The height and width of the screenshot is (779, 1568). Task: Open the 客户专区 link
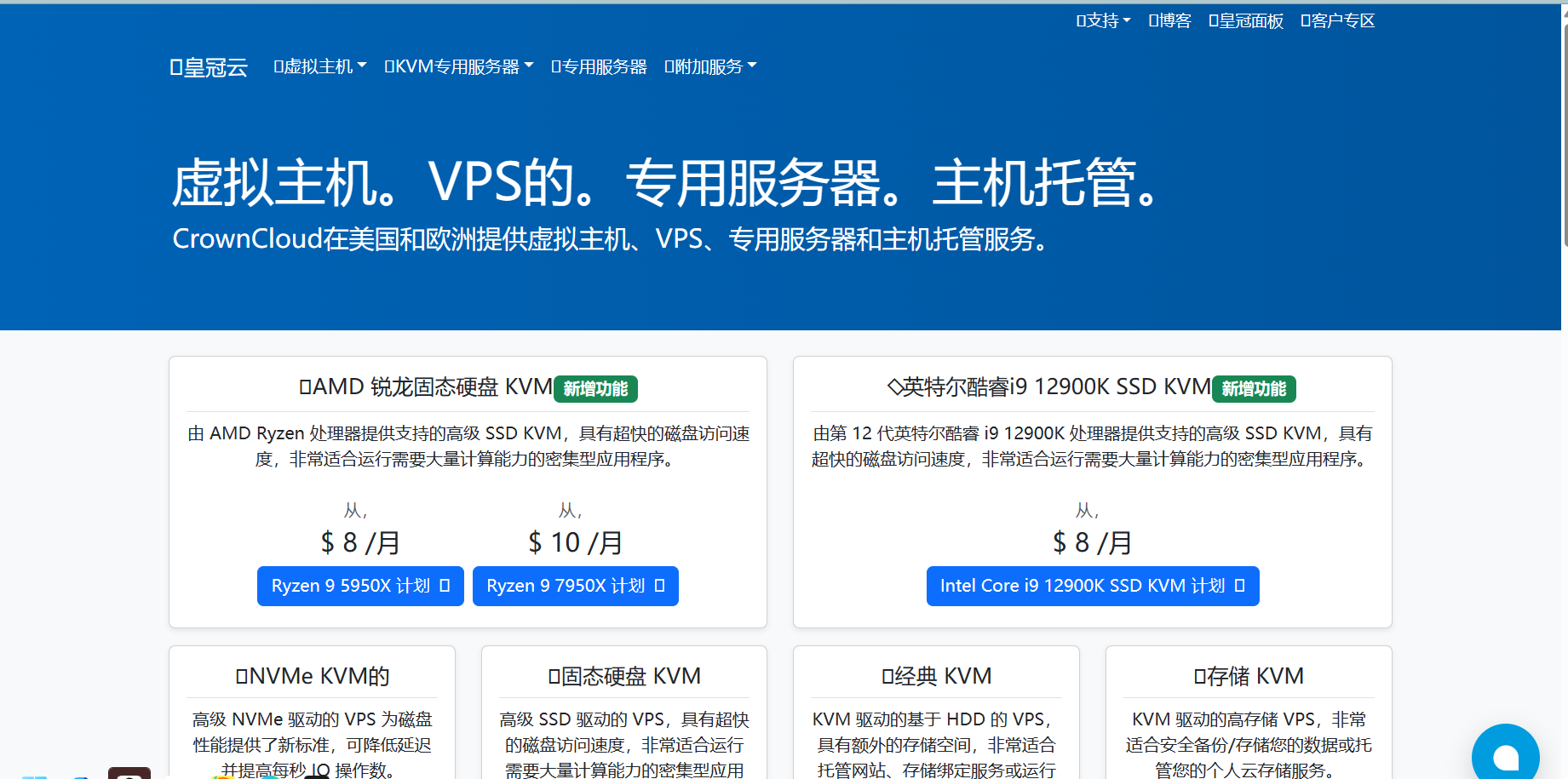(1337, 20)
